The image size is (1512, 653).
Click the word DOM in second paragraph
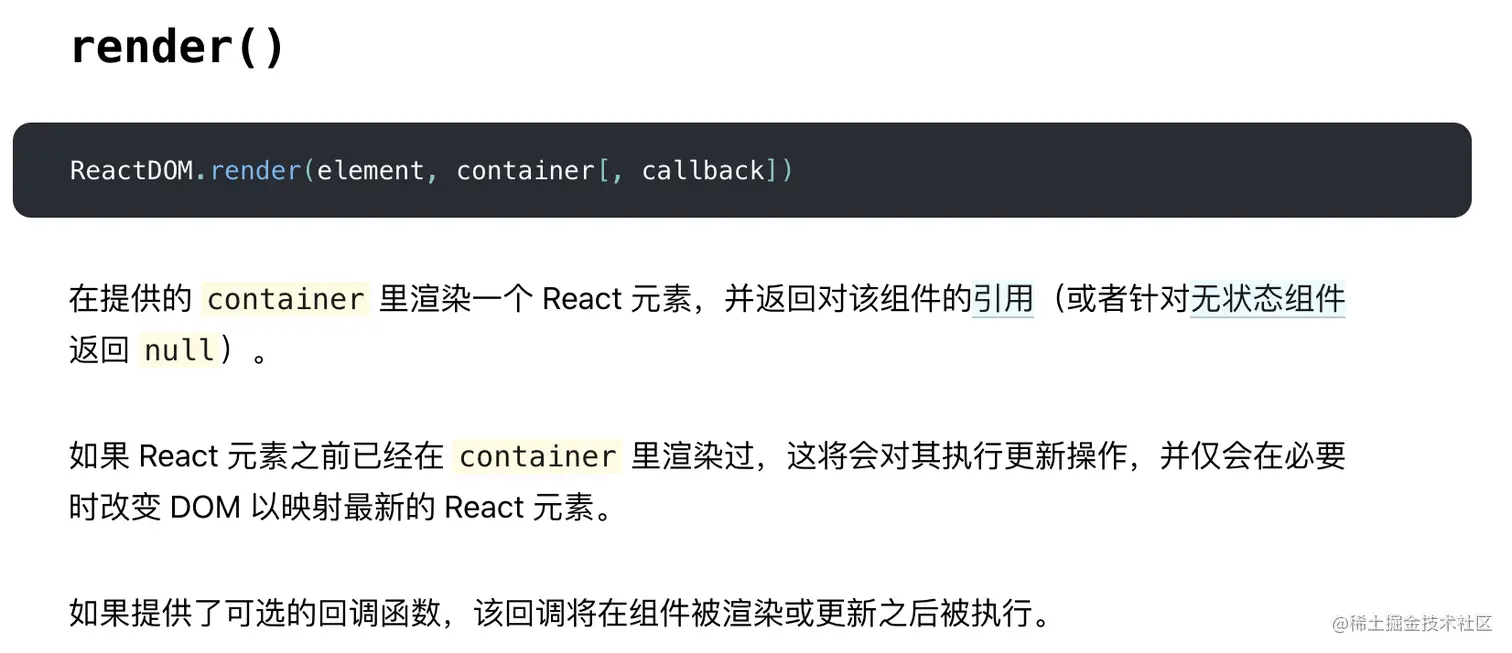205,507
